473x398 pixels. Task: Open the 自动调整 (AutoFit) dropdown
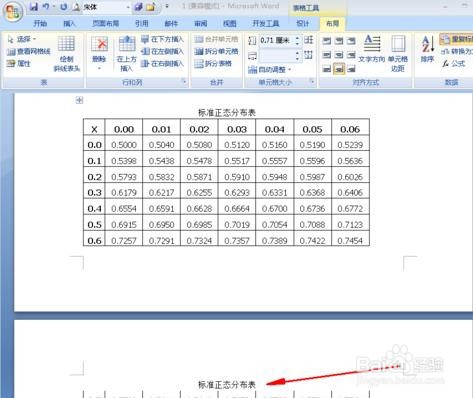point(270,69)
